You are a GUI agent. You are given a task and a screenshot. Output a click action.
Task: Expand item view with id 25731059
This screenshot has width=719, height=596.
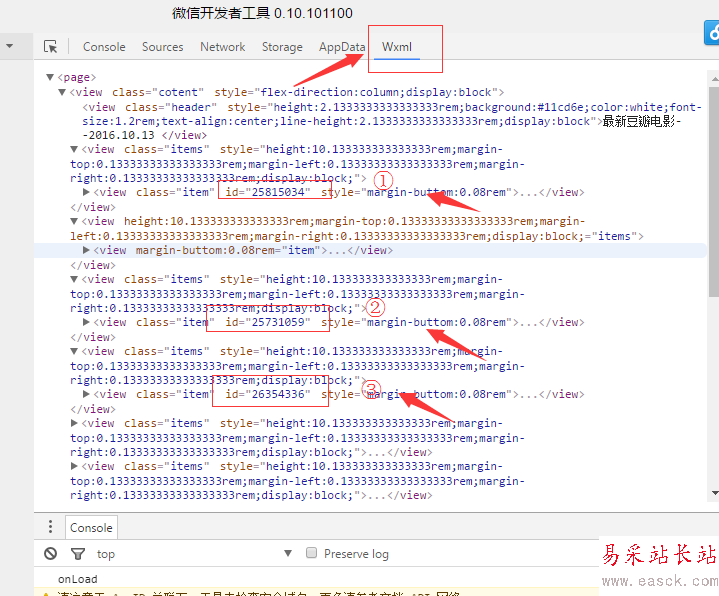click(86, 322)
